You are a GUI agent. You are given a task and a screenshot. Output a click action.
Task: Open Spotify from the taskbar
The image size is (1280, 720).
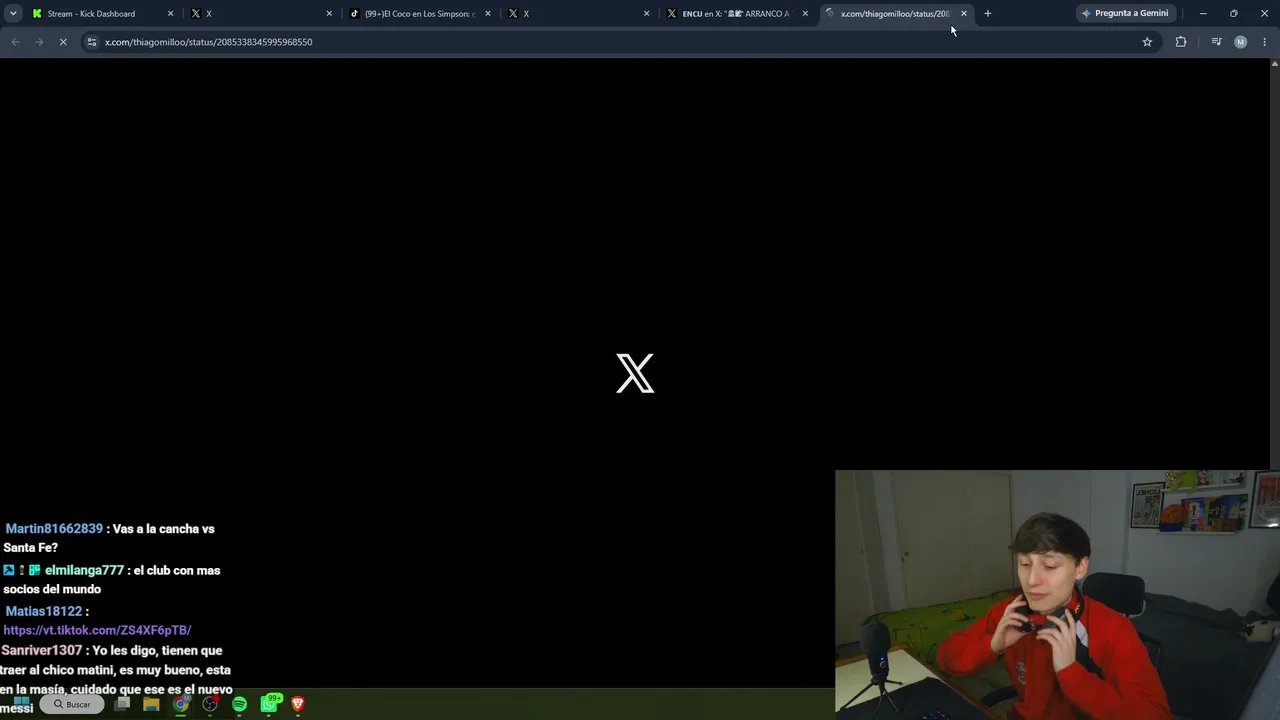pyautogui.click(x=239, y=704)
